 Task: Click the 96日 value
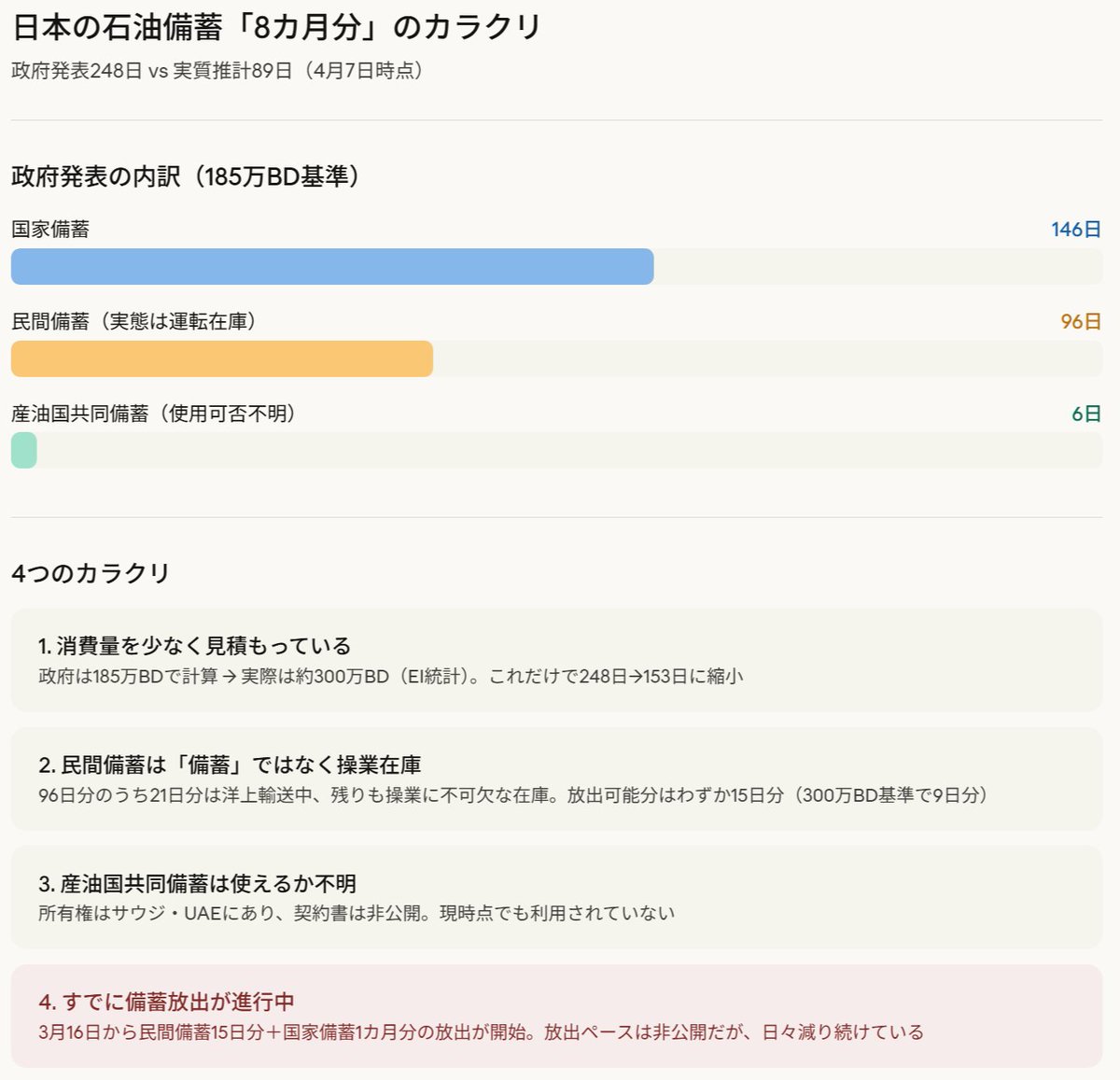click(1081, 322)
